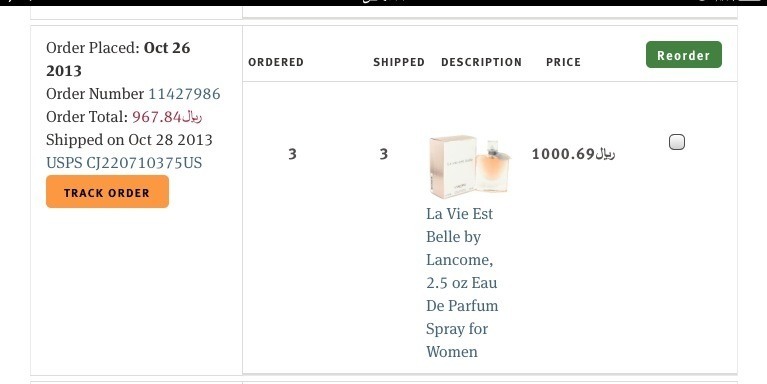Click the PRICE column header
Screen dimensions: 767x384
(564, 62)
